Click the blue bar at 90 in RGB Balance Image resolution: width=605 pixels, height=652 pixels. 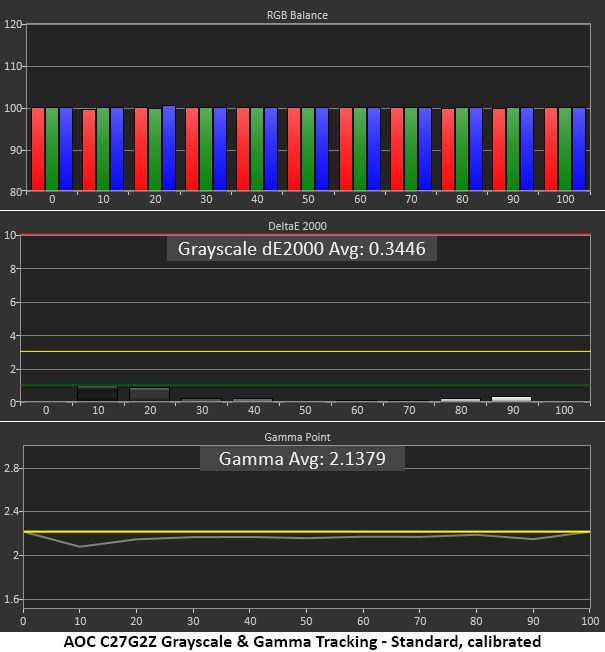click(527, 149)
